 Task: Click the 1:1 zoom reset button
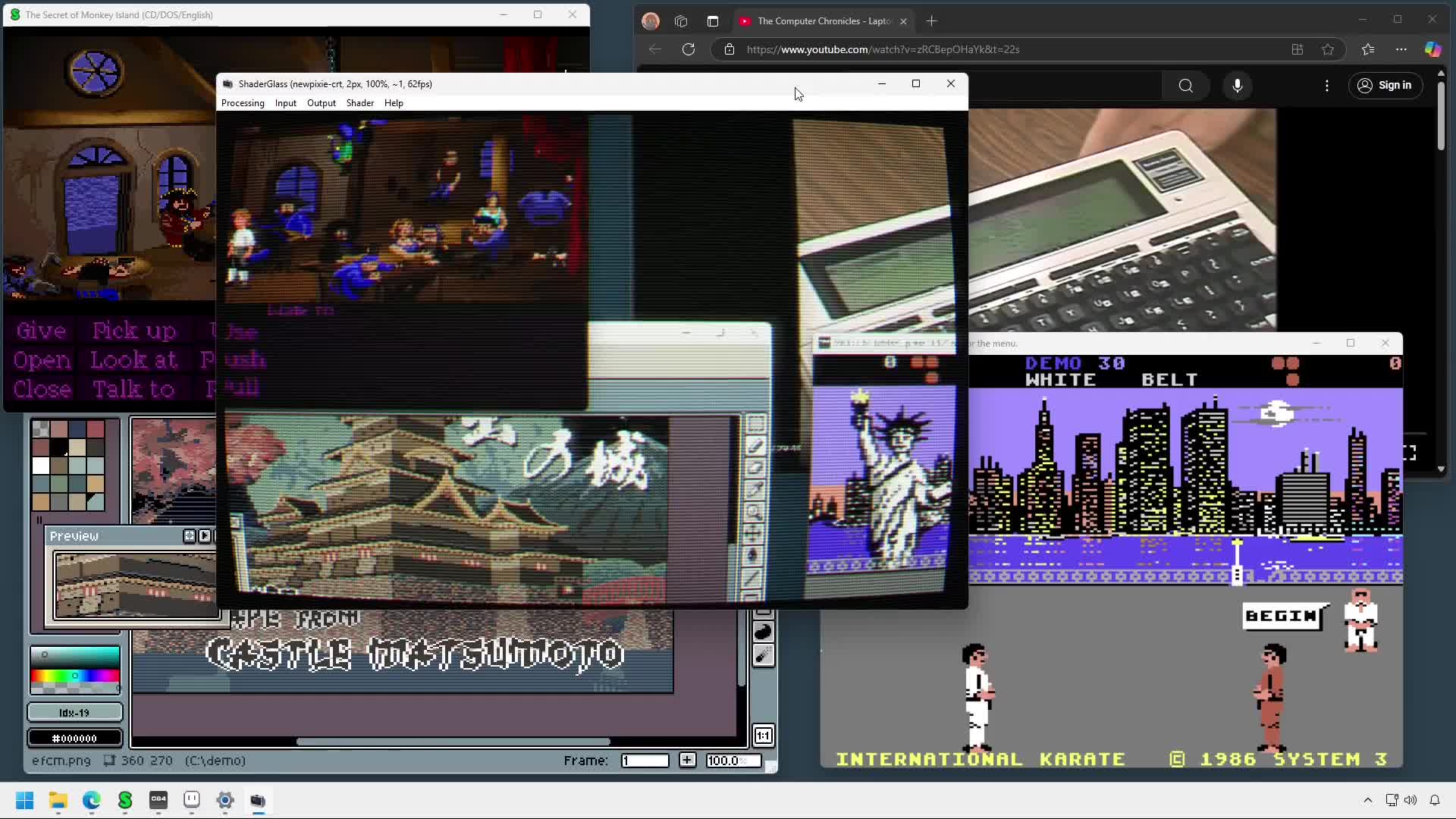(763, 736)
